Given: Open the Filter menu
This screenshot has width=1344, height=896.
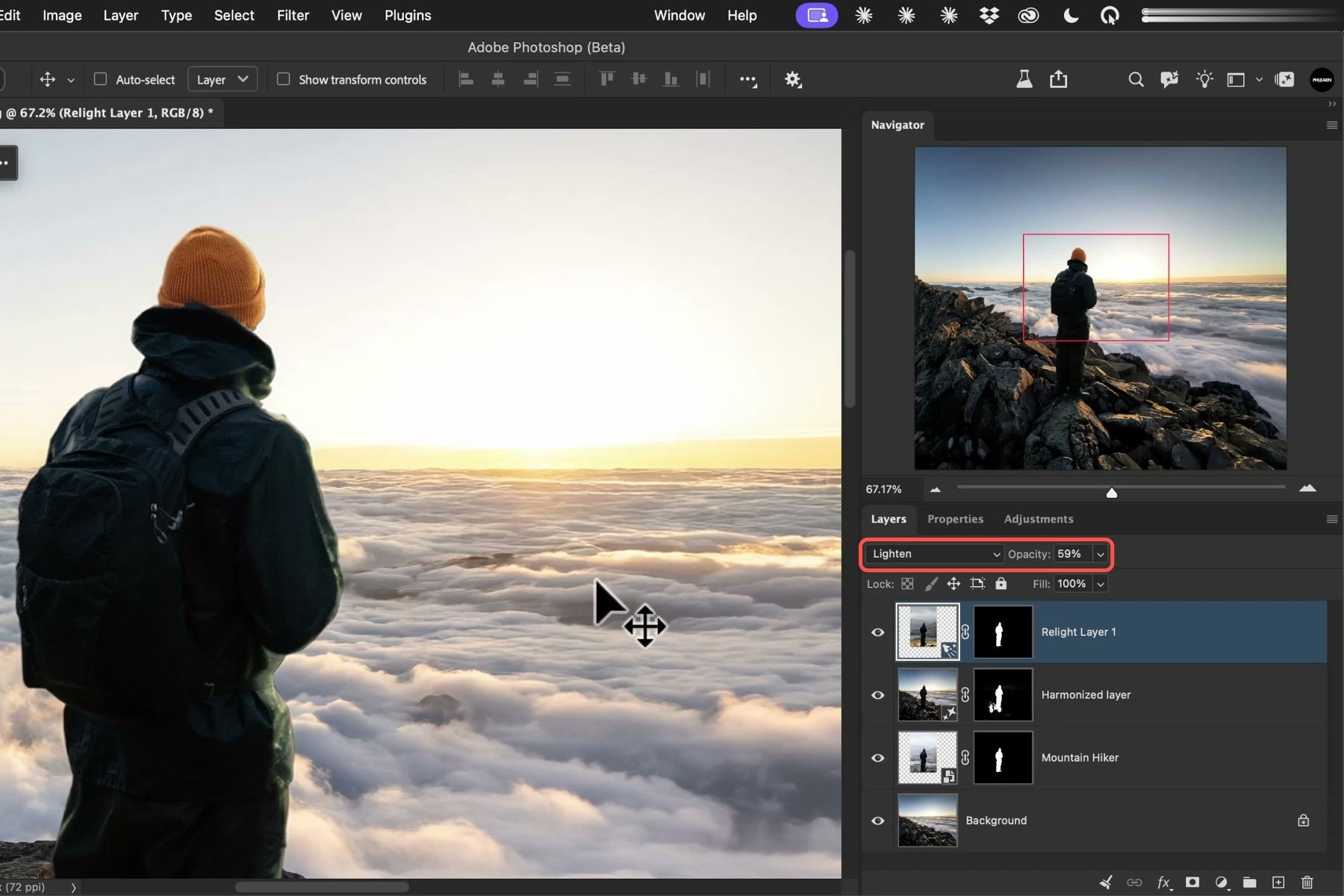Looking at the screenshot, I should [293, 15].
